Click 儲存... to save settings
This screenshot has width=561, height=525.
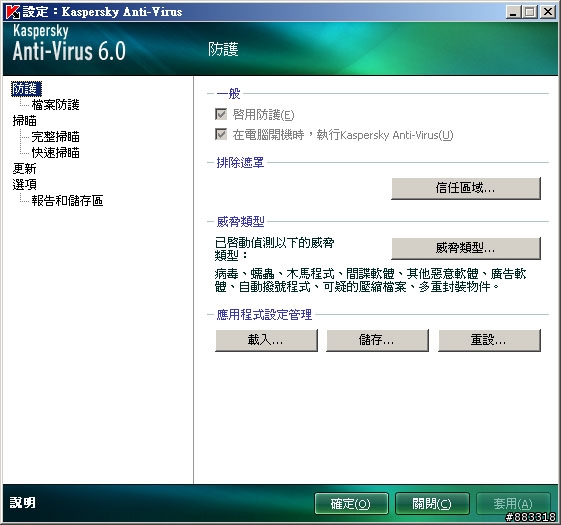(377, 340)
